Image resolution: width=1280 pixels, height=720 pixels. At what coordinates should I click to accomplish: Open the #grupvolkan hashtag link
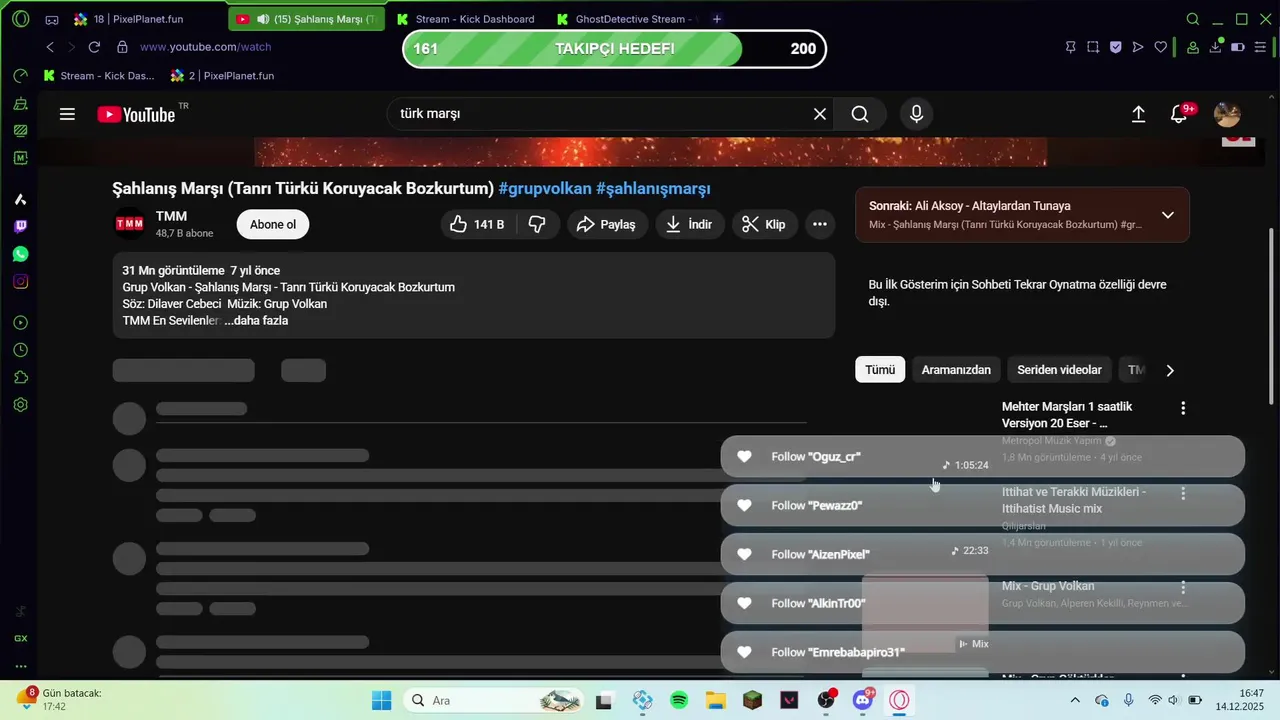545,188
